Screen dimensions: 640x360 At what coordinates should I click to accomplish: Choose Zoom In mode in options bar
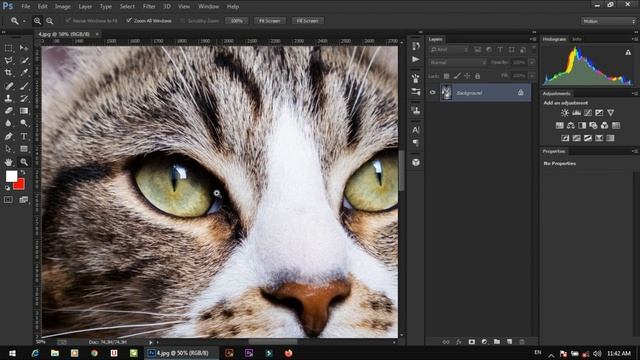(x=37, y=21)
